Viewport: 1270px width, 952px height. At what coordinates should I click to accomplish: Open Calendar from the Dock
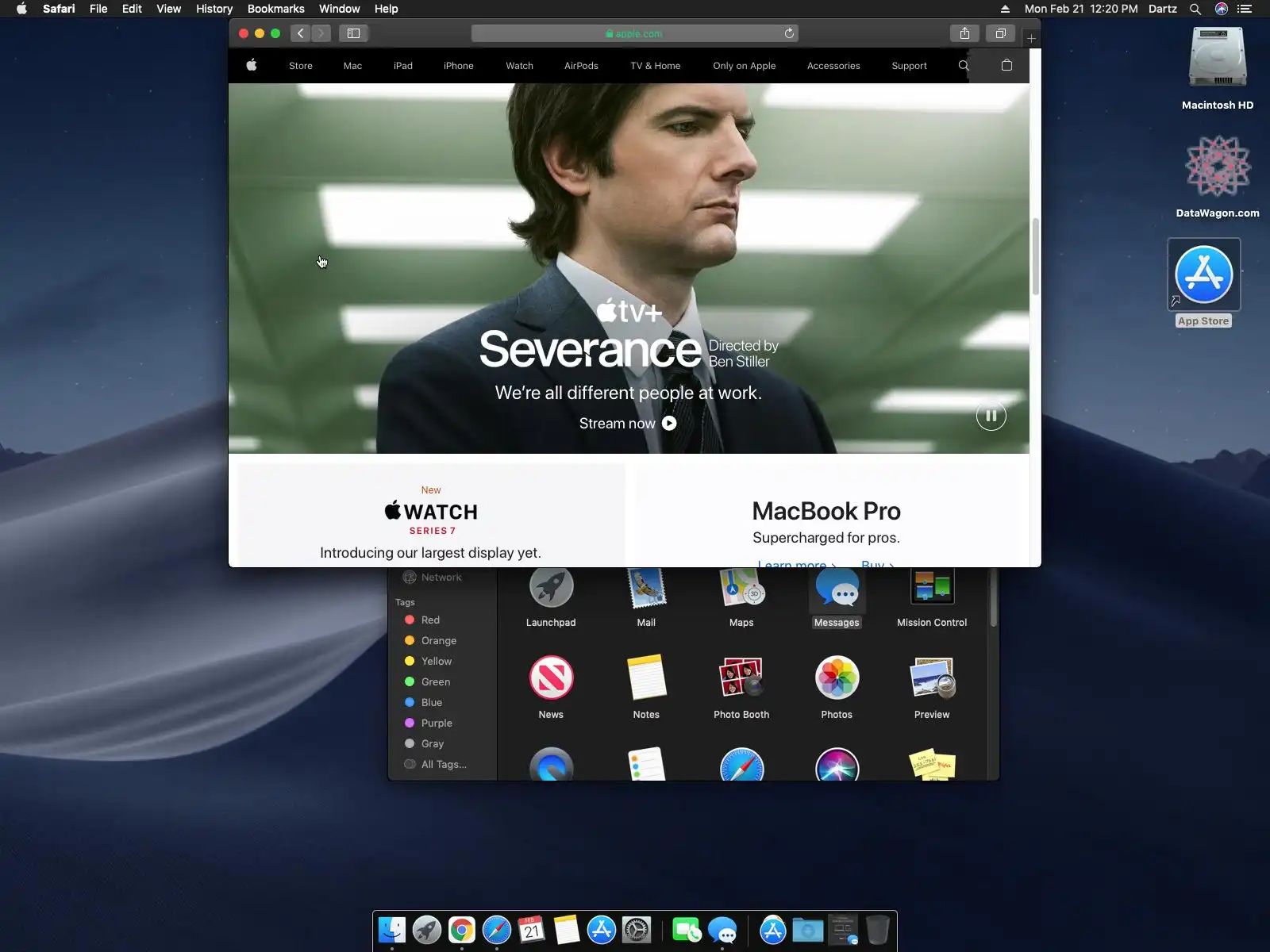pos(532,930)
